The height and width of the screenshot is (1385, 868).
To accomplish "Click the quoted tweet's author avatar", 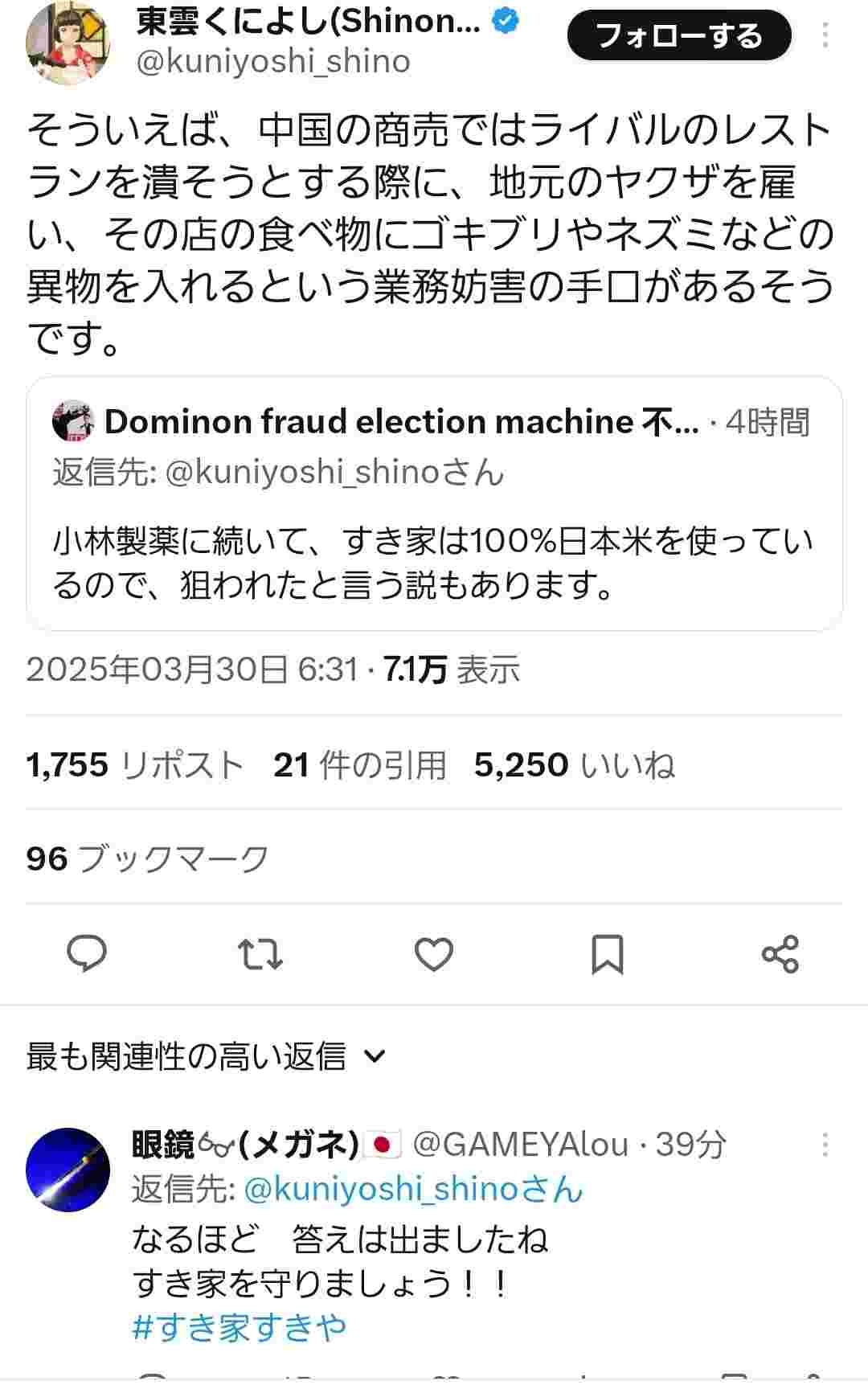I will (73, 421).
